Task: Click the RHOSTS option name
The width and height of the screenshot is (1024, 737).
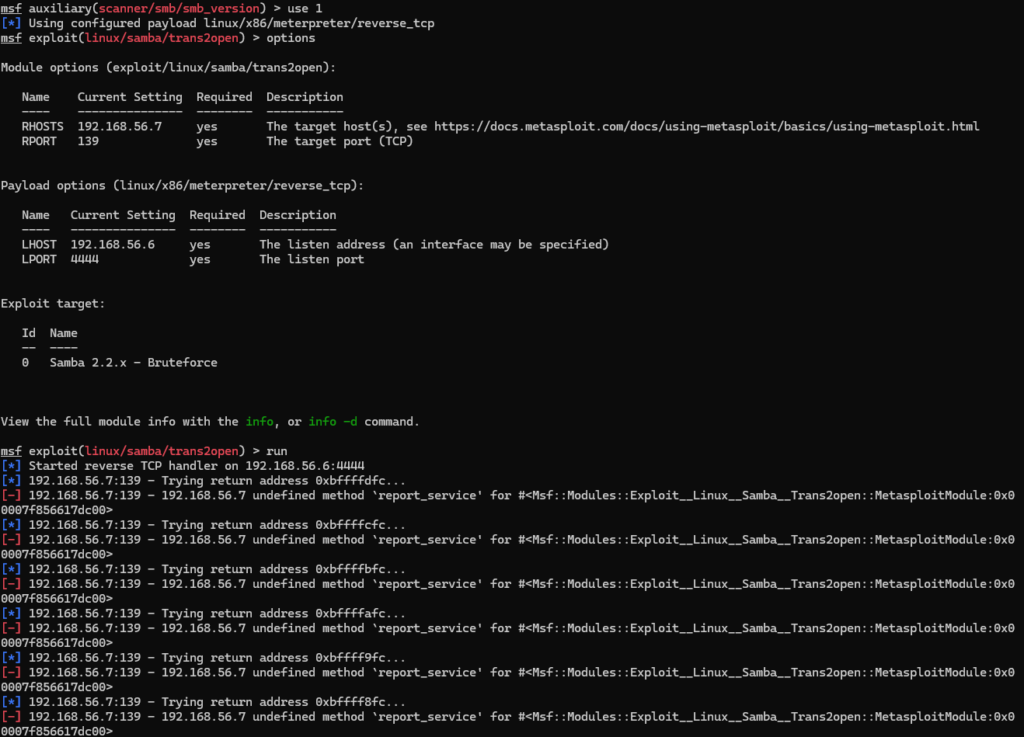Action: [42, 126]
